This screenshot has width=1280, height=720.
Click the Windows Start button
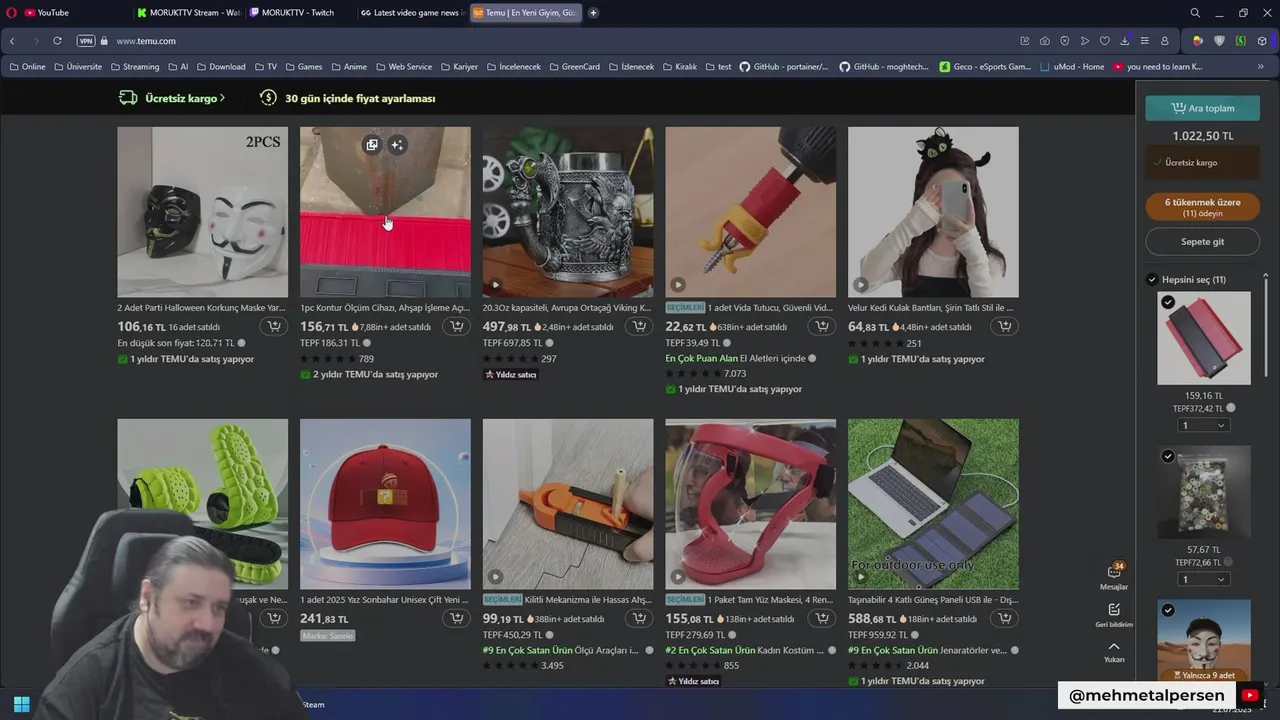pyautogui.click(x=21, y=704)
